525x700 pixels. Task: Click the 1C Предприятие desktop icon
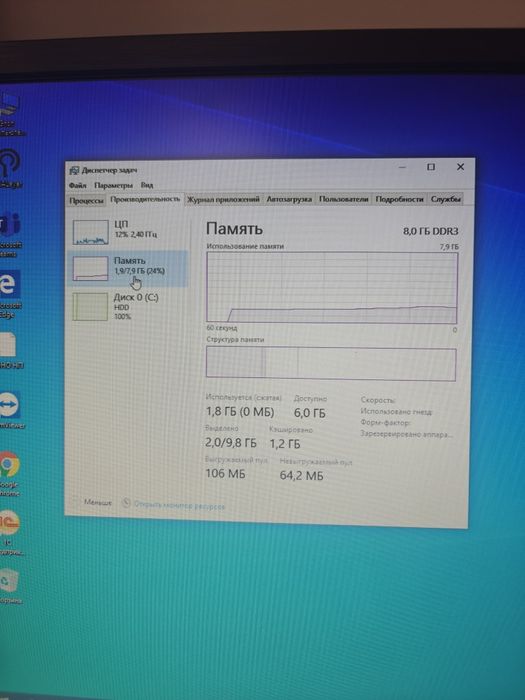(x=10, y=532)
